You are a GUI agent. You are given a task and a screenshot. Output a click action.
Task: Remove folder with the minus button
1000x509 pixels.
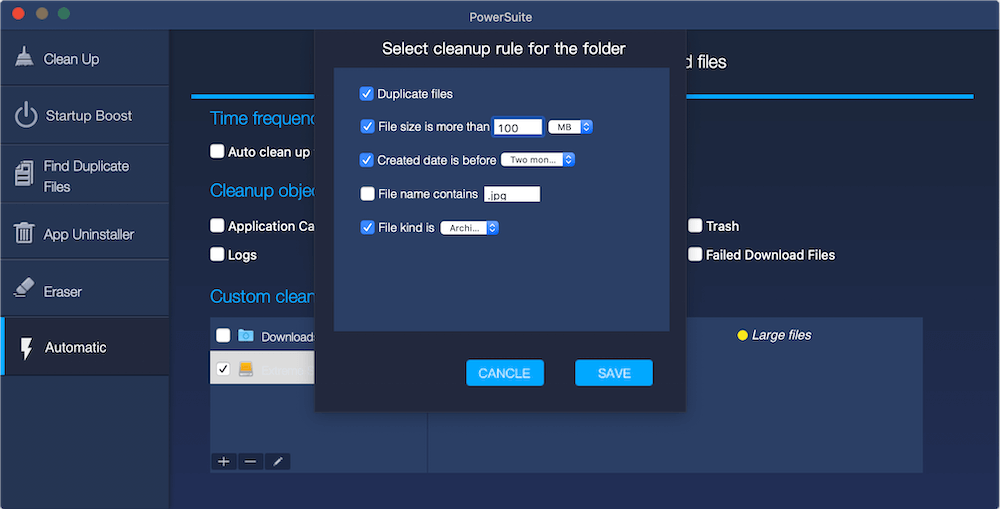[x=250, y=461]
